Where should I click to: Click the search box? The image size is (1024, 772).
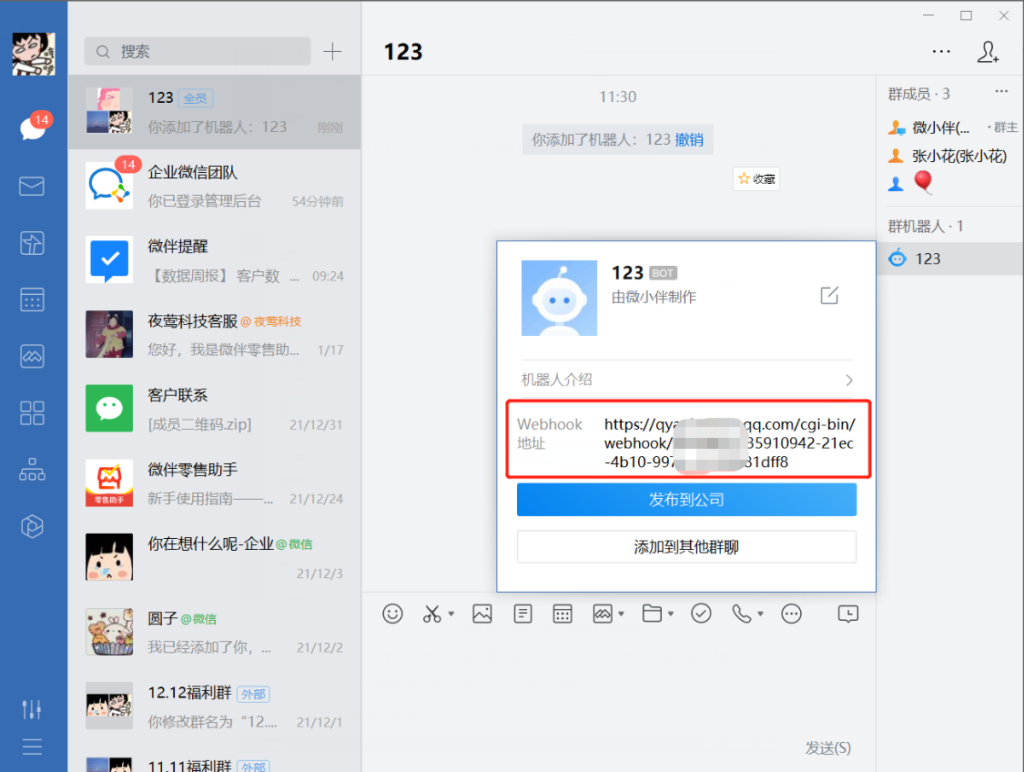pos(197,51)
